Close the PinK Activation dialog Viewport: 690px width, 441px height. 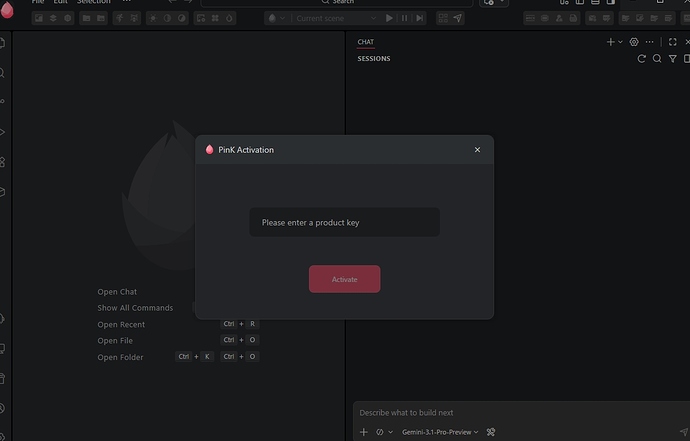click(x=477, y=150)
